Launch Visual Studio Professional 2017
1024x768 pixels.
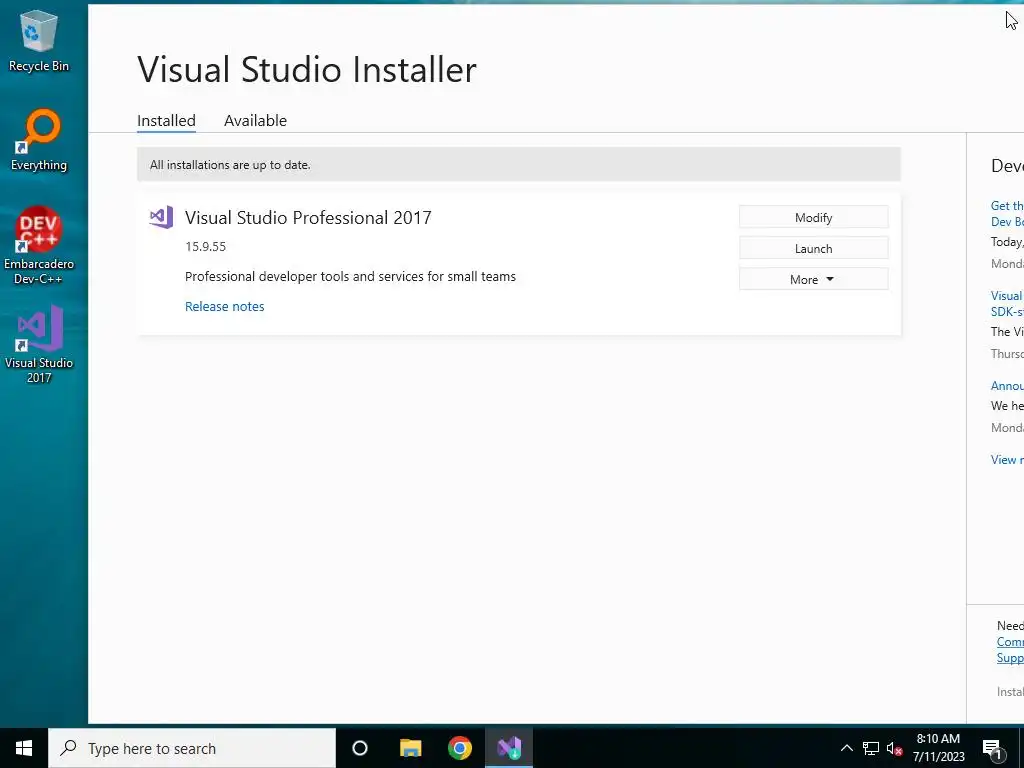tap(814, 248)
